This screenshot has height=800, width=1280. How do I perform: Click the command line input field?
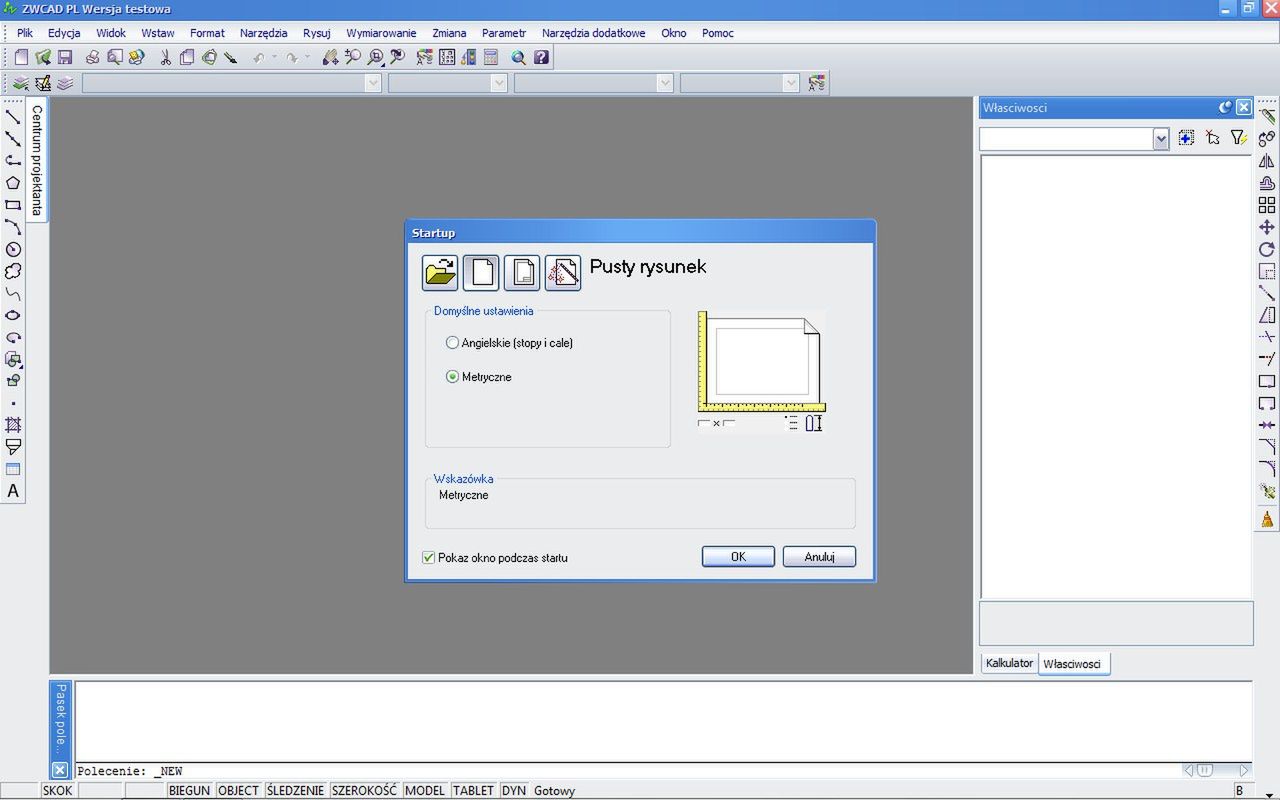[x=628, y=771]
